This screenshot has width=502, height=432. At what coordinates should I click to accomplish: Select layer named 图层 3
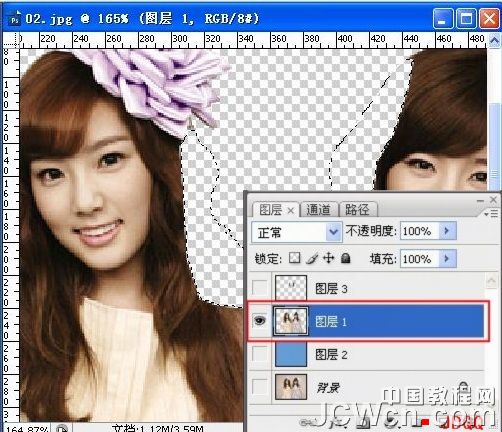tap(331, 289)
